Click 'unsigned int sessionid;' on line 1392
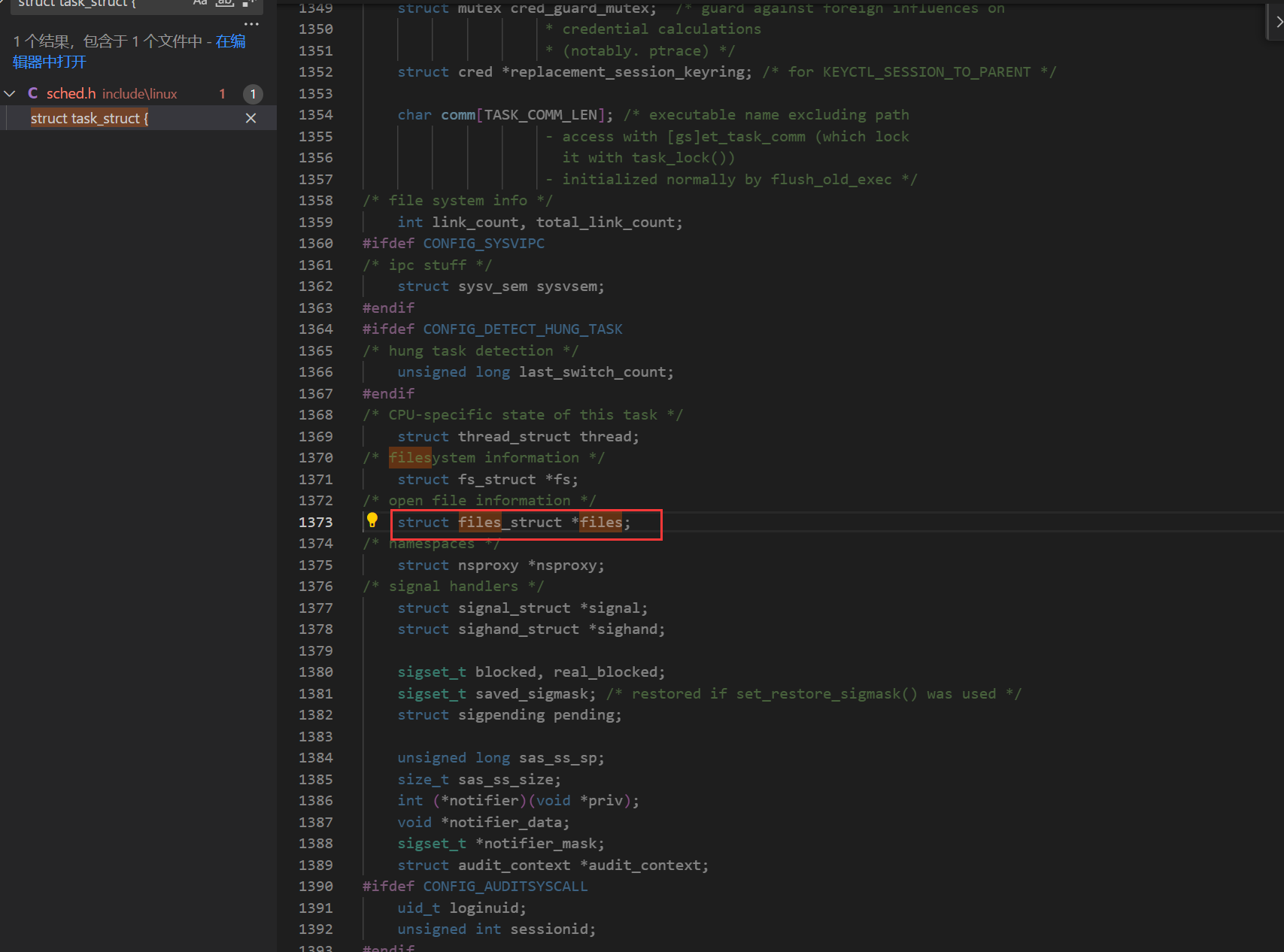Image resolution: width=1284 pixels, height=952 pixels. tap(496, 929)
